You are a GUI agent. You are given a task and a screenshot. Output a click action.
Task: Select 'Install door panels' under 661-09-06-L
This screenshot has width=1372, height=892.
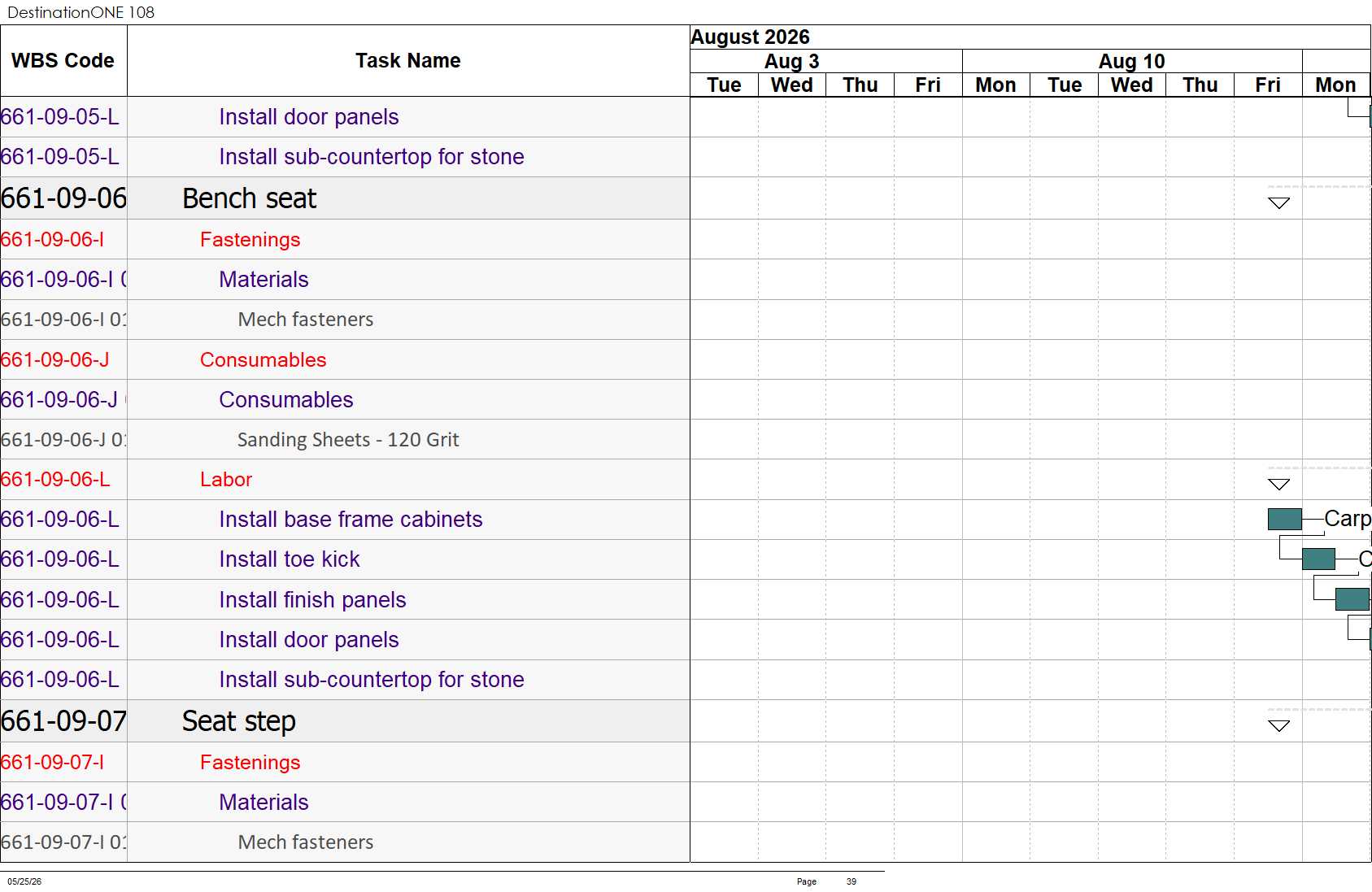coord(309,639)
